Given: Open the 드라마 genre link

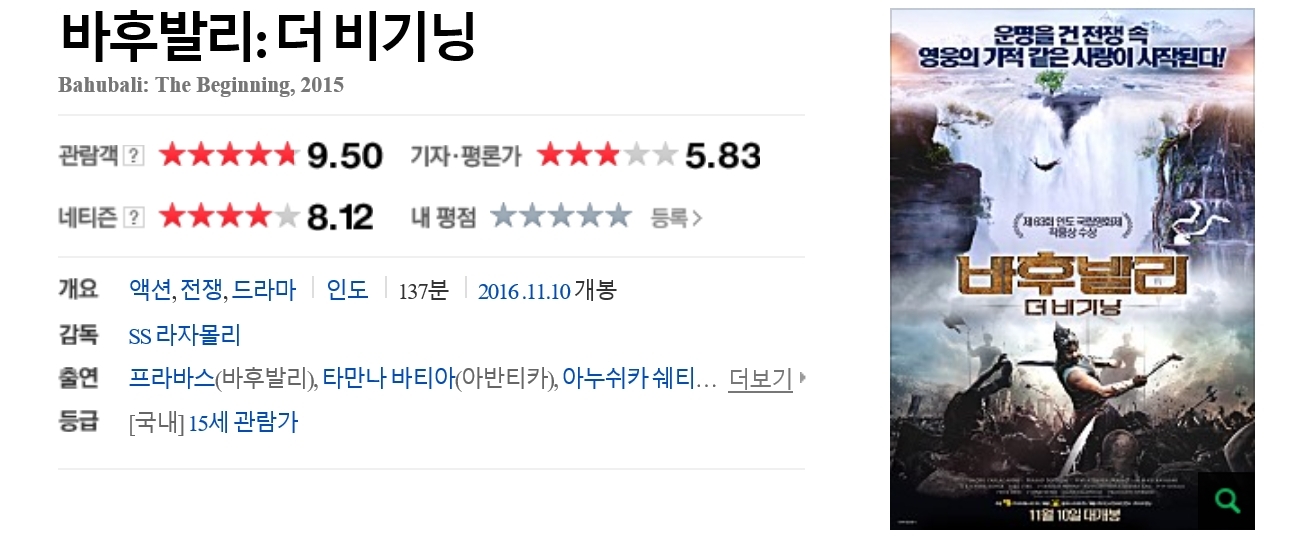Looking at the screenshot, I should pyautogui.click(x=264, y=290).
